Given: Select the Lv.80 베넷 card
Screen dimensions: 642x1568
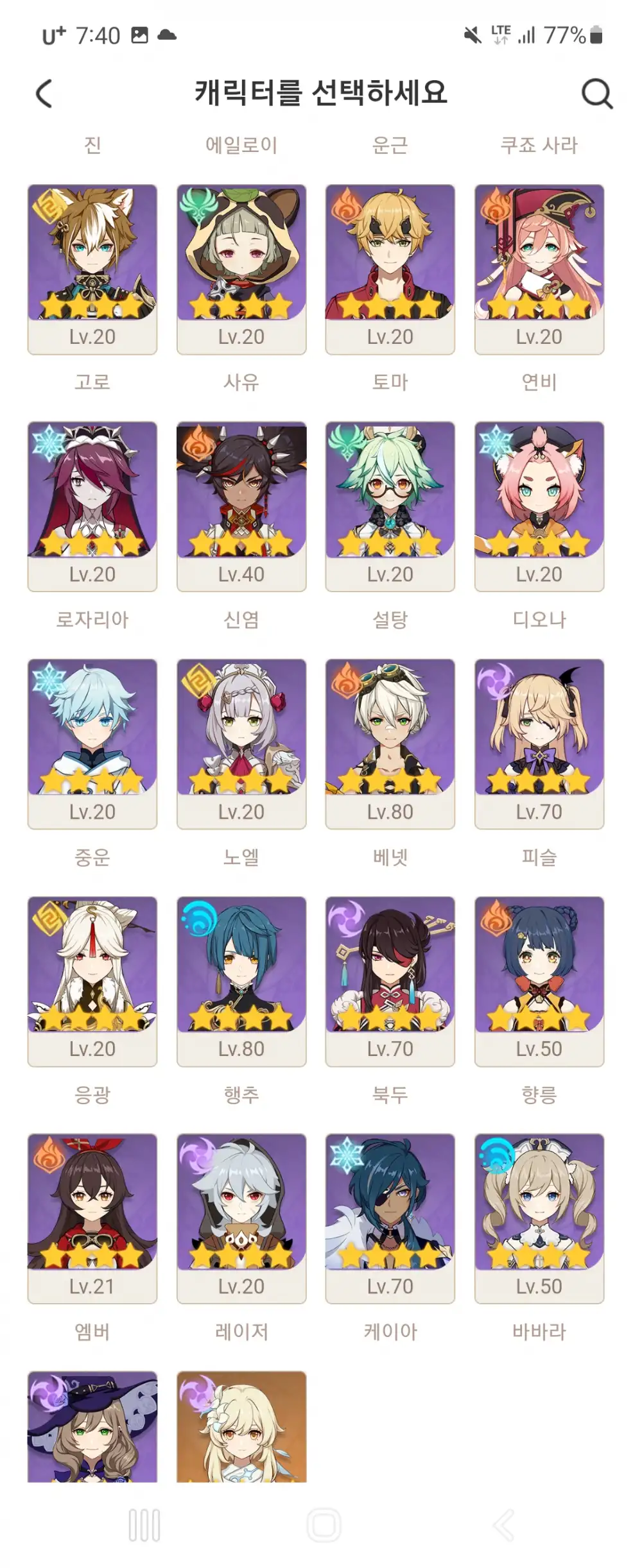Looking at the screenshot, I should click(390, 744).
